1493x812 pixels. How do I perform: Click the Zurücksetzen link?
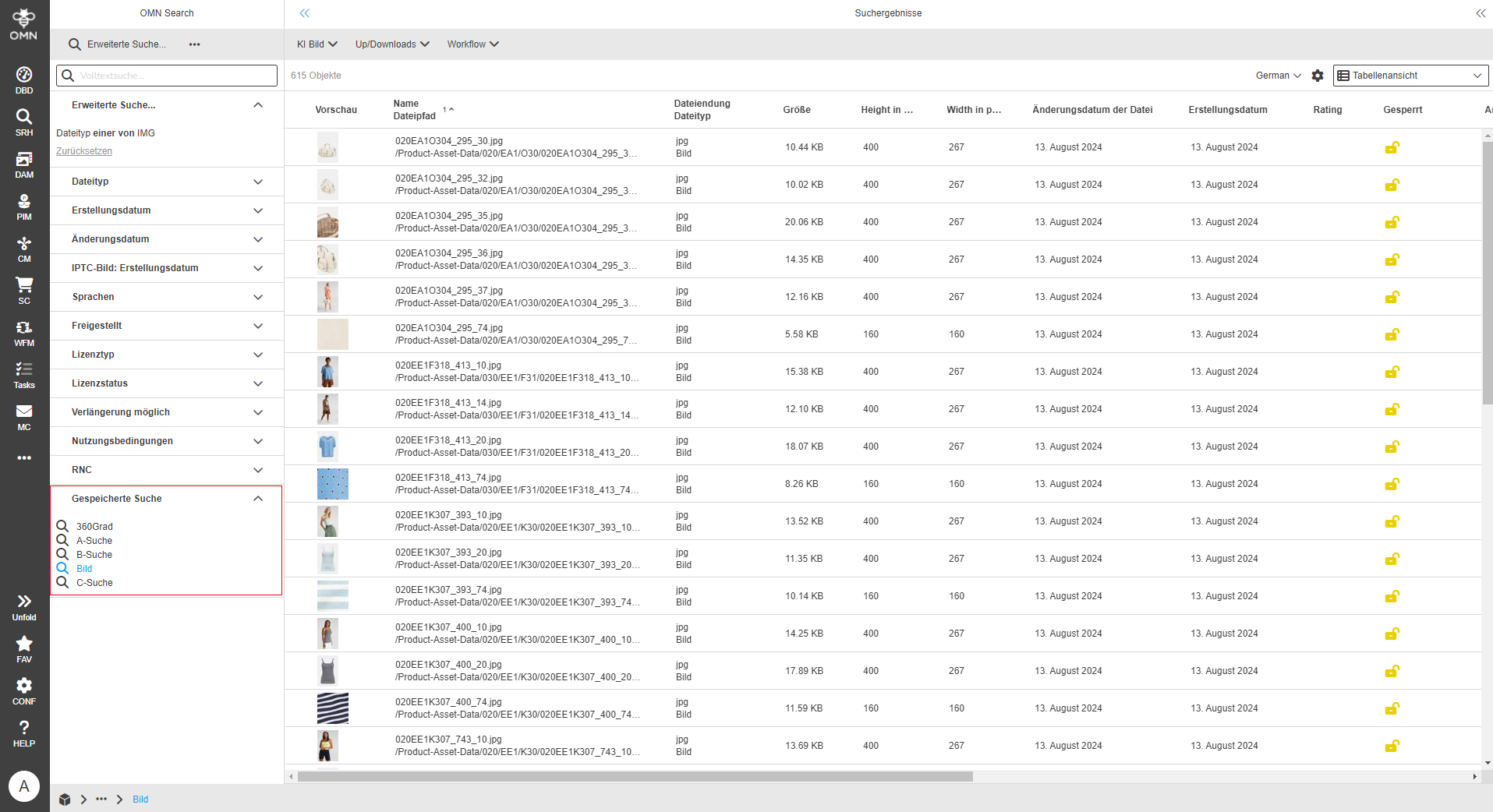(x=83, y=150)
